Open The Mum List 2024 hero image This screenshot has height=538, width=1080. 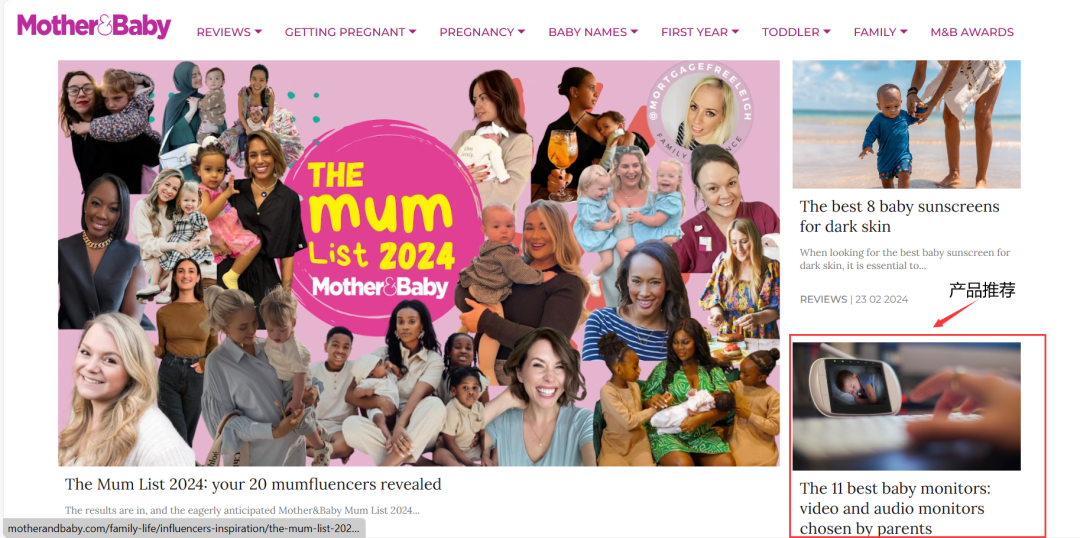pos(419,263)
